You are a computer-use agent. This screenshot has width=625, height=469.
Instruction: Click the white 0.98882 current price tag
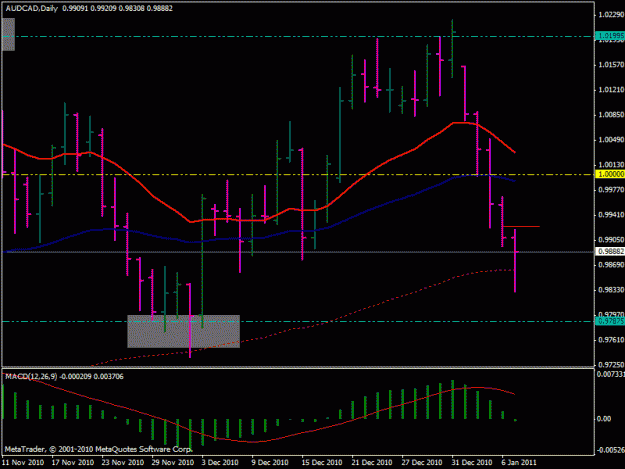(x=610, y=251)
